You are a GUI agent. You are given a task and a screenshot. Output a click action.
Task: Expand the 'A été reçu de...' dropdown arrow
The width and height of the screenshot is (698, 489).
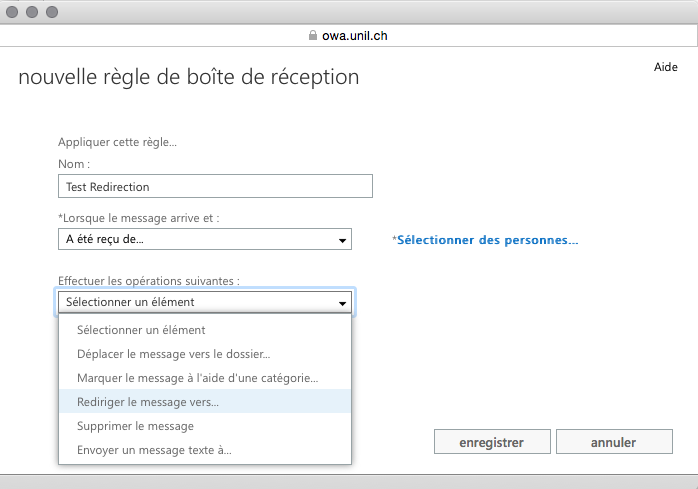pos(342,240)
